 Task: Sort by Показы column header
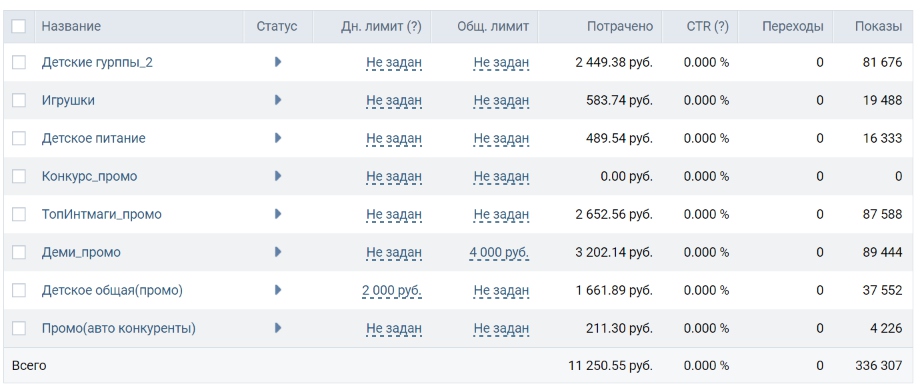878,26
